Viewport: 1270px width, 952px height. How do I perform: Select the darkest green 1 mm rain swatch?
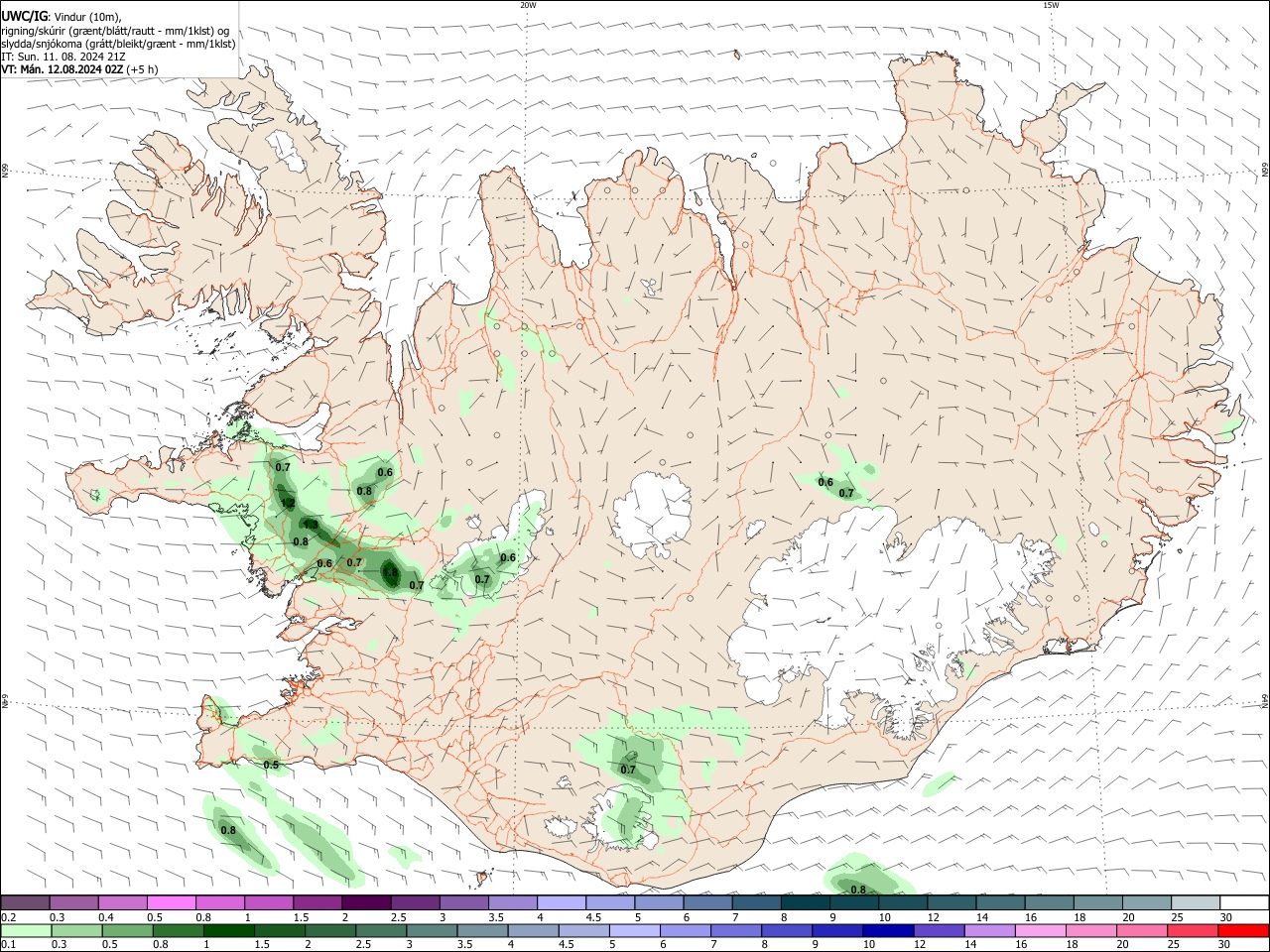(228, 930)
